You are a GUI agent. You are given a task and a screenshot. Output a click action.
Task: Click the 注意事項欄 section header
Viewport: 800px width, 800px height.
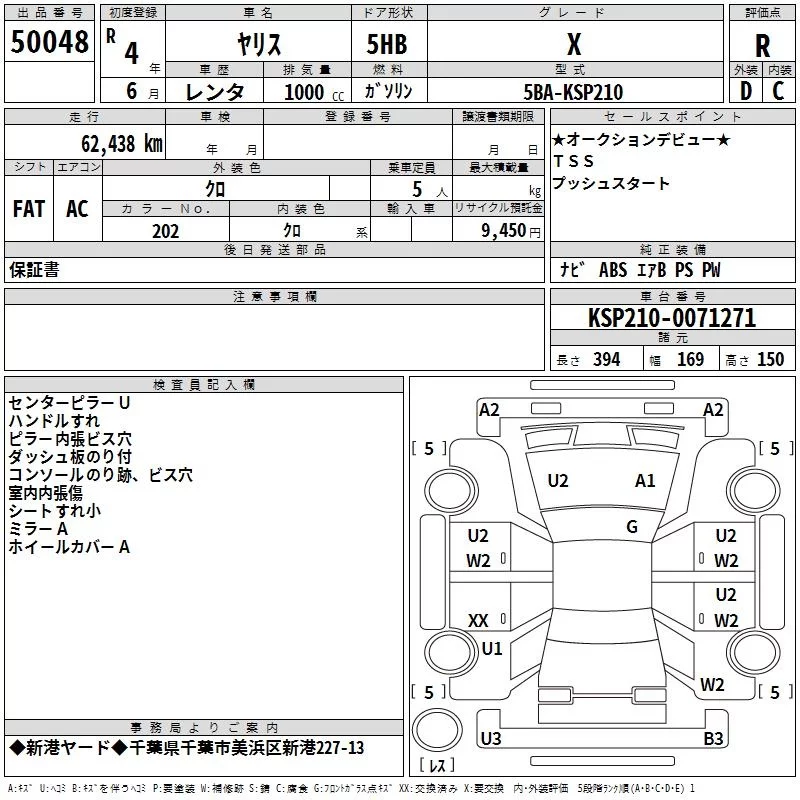pyautogui.click(x=274, y=296)
